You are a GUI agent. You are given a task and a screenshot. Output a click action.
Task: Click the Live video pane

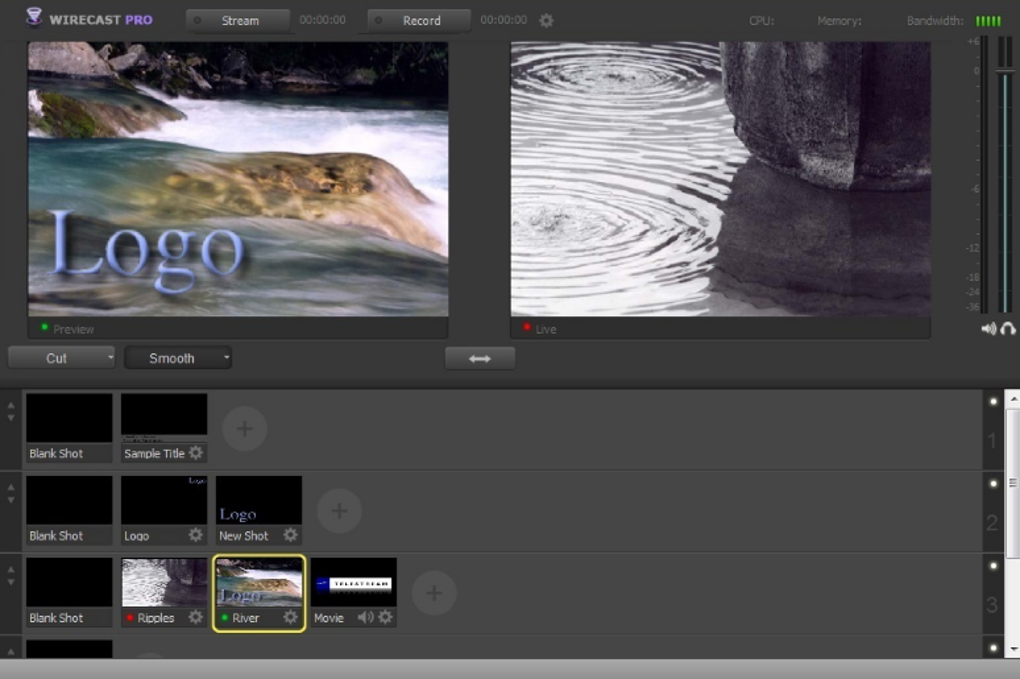click(721, 179)
